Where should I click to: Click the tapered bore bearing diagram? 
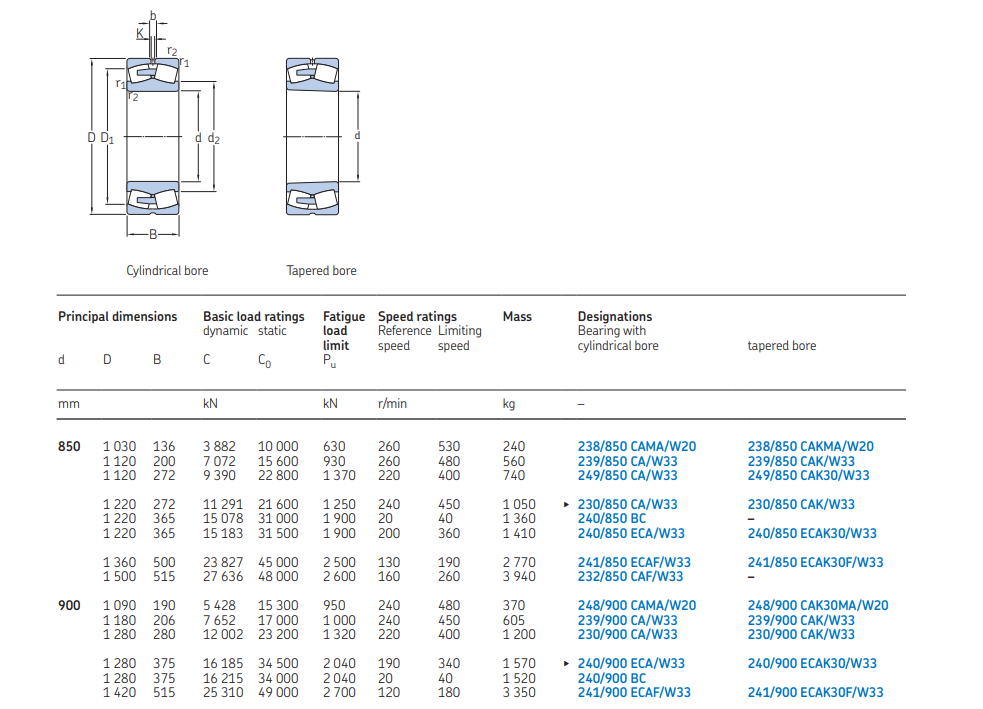tap(322, 137)
